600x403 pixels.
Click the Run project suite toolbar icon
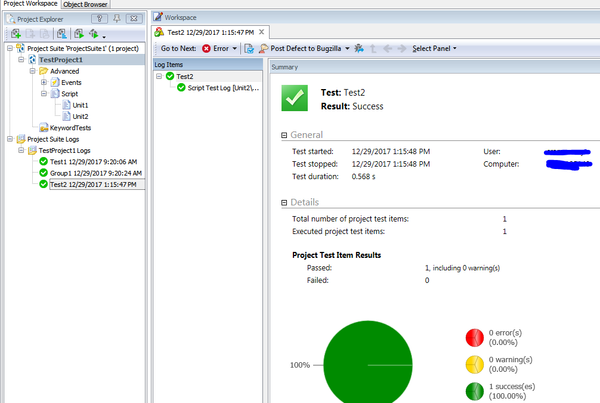(78, 32)
